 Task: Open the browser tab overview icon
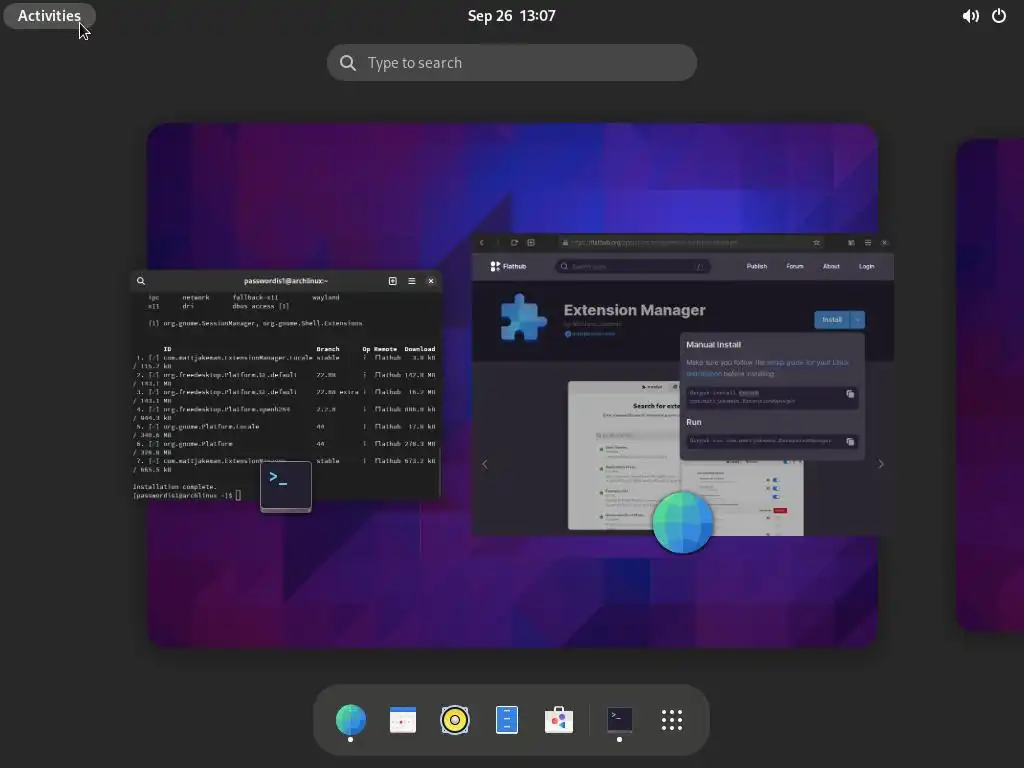[x=851, y=242]
